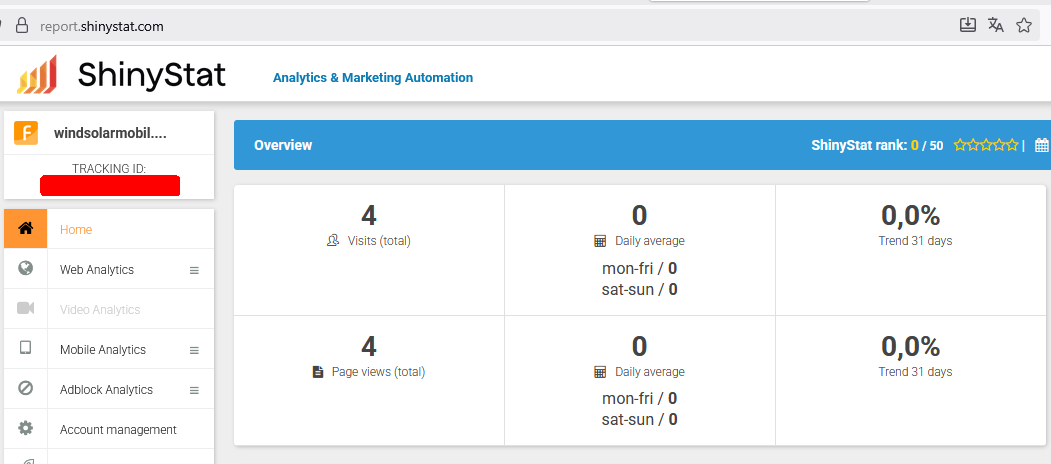The width and height of the screenshot is (1051, 464).
Task: Click the Account management gear icon
Action: tap(26, 429)
